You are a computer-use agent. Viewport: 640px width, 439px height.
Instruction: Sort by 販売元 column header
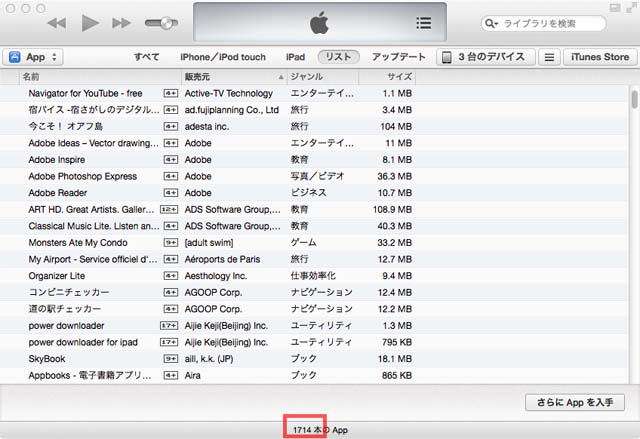pyautogui.click(x=234, y=77)
